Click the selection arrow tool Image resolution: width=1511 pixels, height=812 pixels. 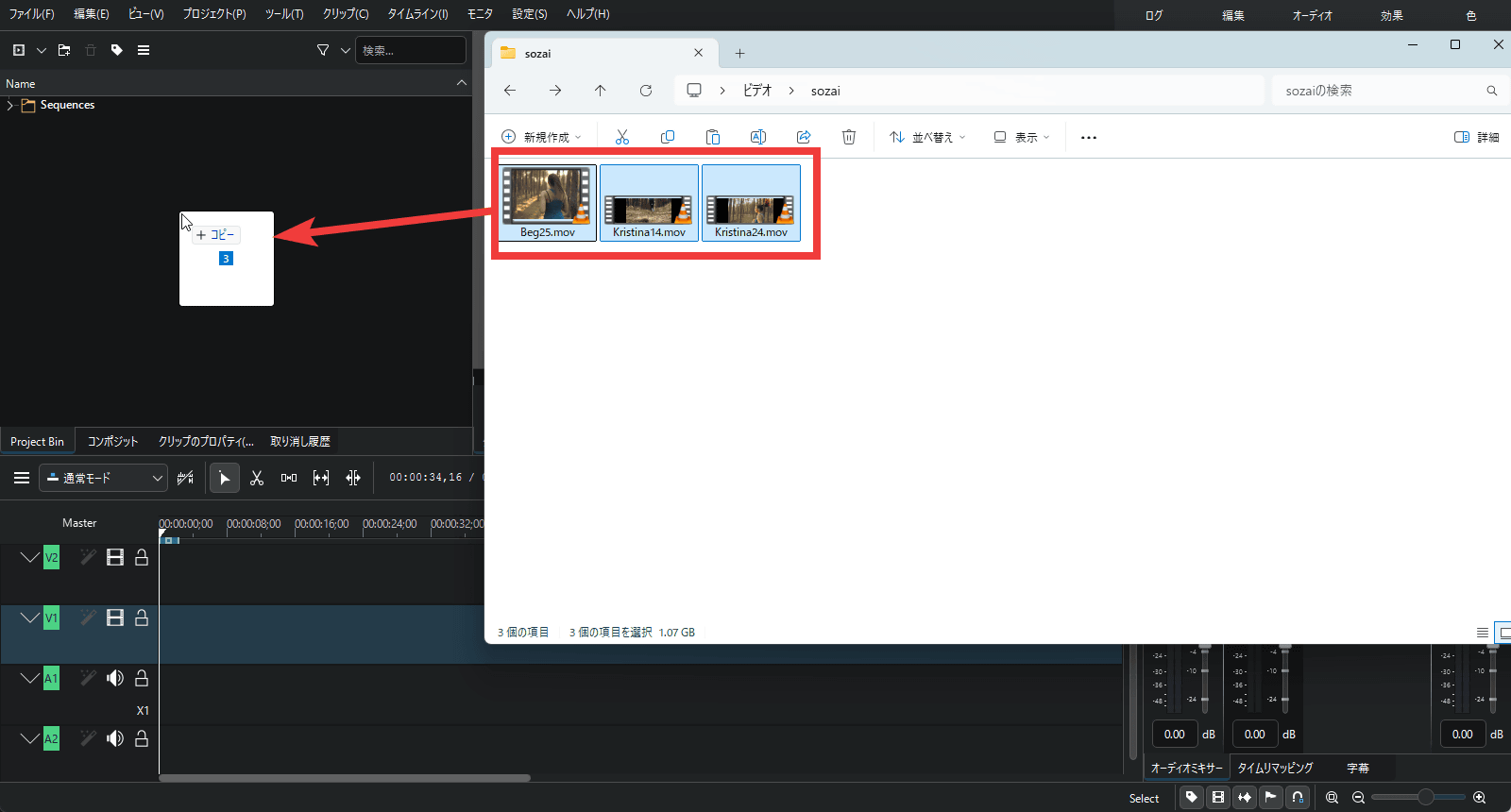click(224, 479)
